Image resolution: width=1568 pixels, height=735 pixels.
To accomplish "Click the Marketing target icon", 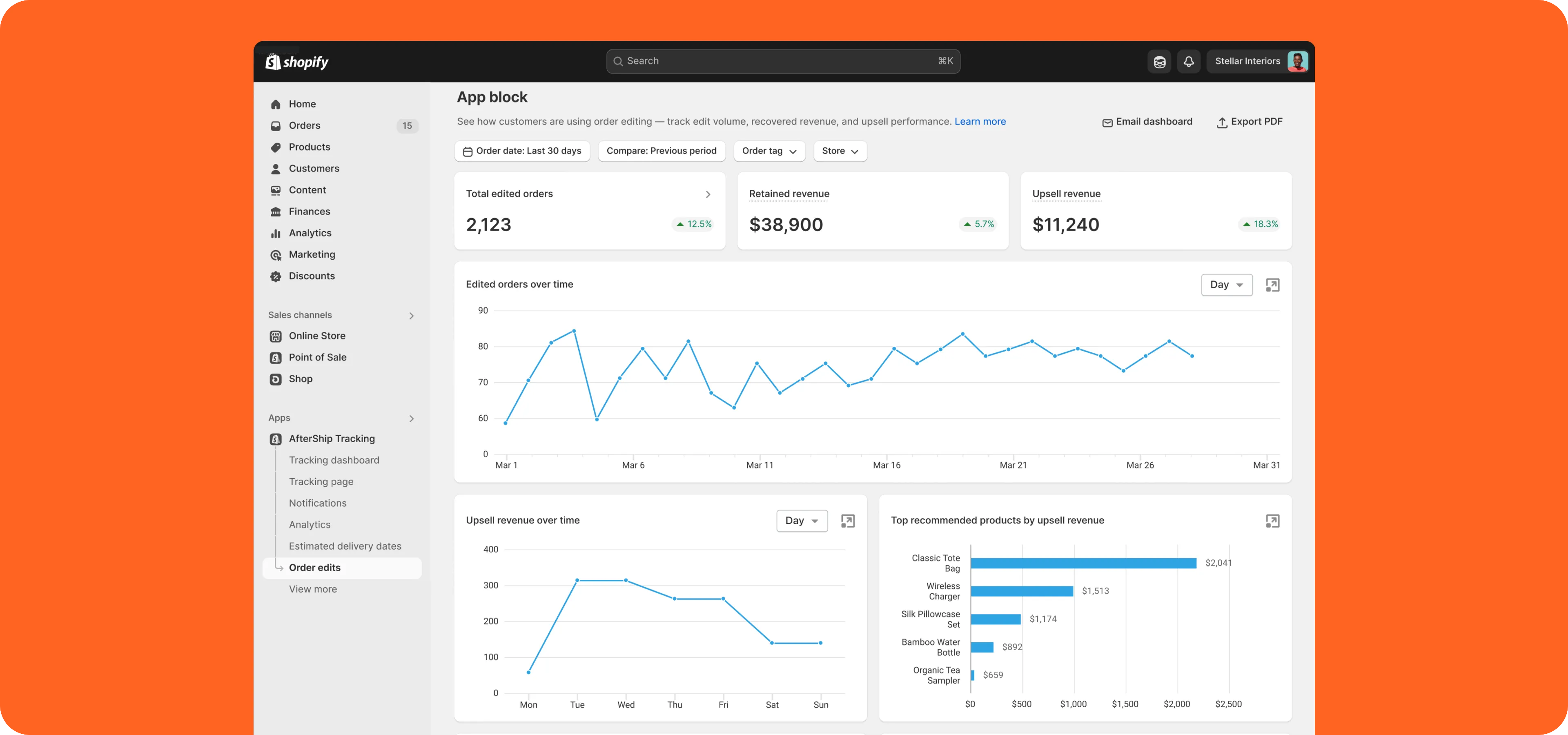I will 276,255.
